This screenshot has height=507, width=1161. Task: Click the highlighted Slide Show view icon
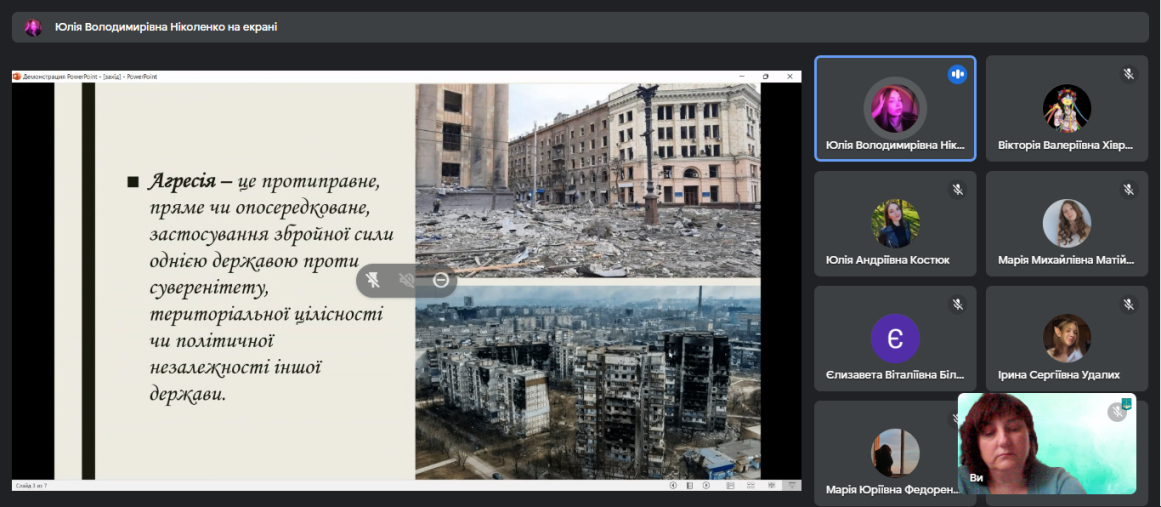(792, 485)
